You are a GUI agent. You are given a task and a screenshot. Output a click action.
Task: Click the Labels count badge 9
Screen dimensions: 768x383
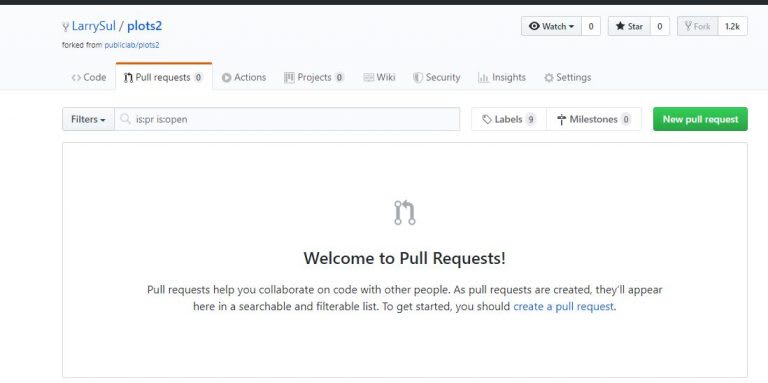530,119
